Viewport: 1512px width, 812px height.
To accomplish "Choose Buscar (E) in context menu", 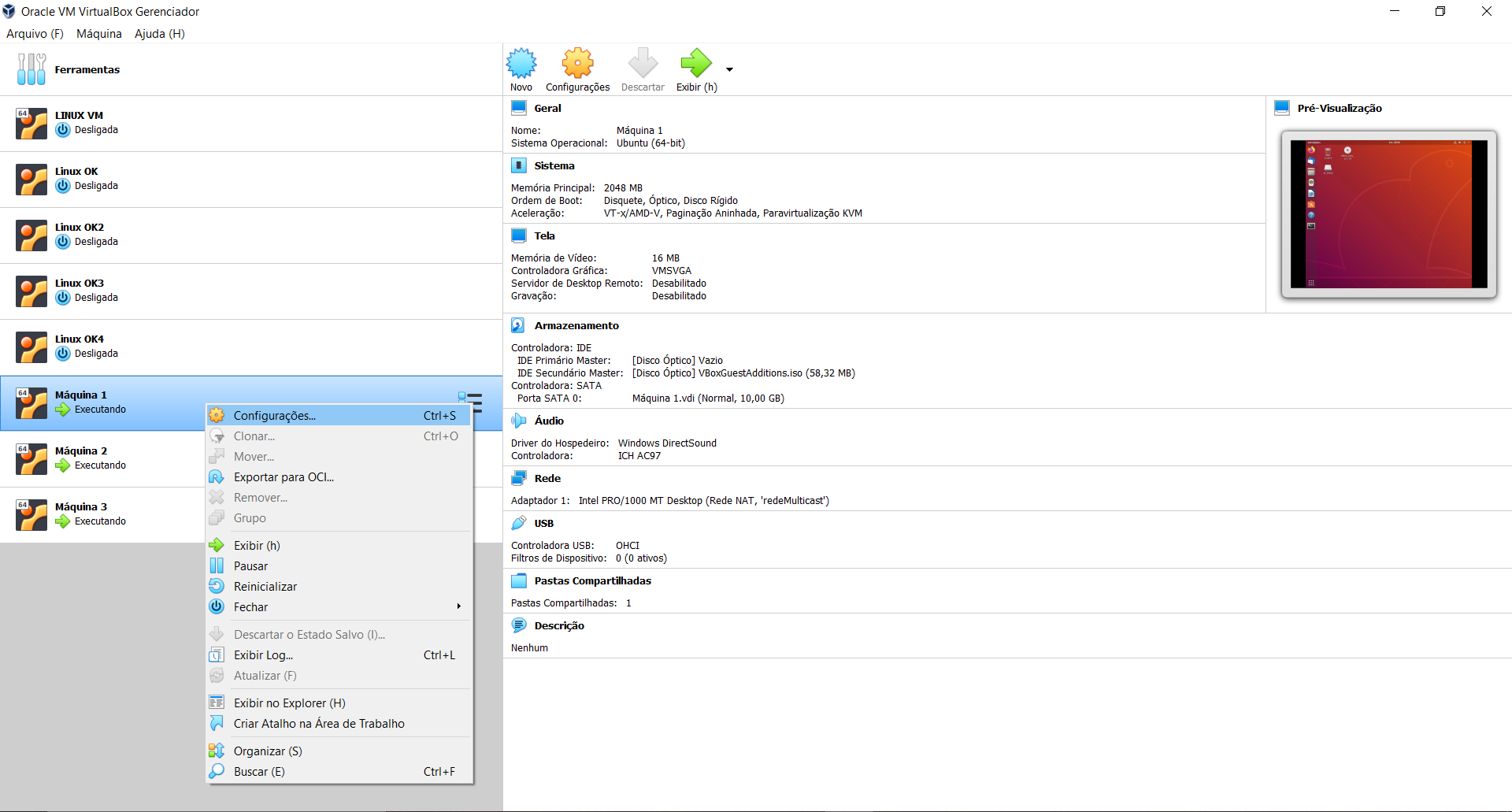I will [x=339, y=772].
